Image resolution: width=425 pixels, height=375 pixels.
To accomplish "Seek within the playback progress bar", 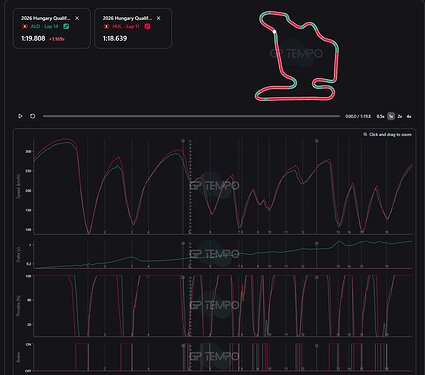I will 191,116.
